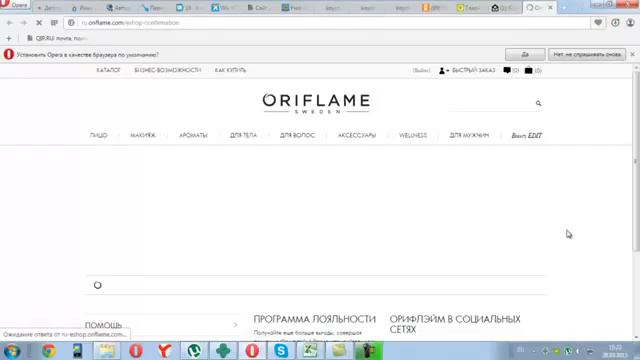
Task: Close the active Oriflame browser tab
Action: point(550,7)
